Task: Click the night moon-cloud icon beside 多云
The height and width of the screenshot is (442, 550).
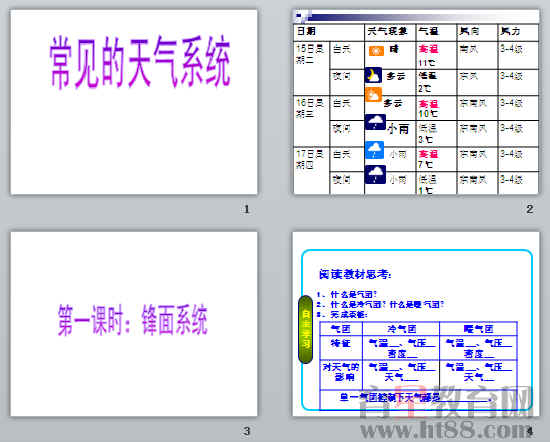Action: 374,75
